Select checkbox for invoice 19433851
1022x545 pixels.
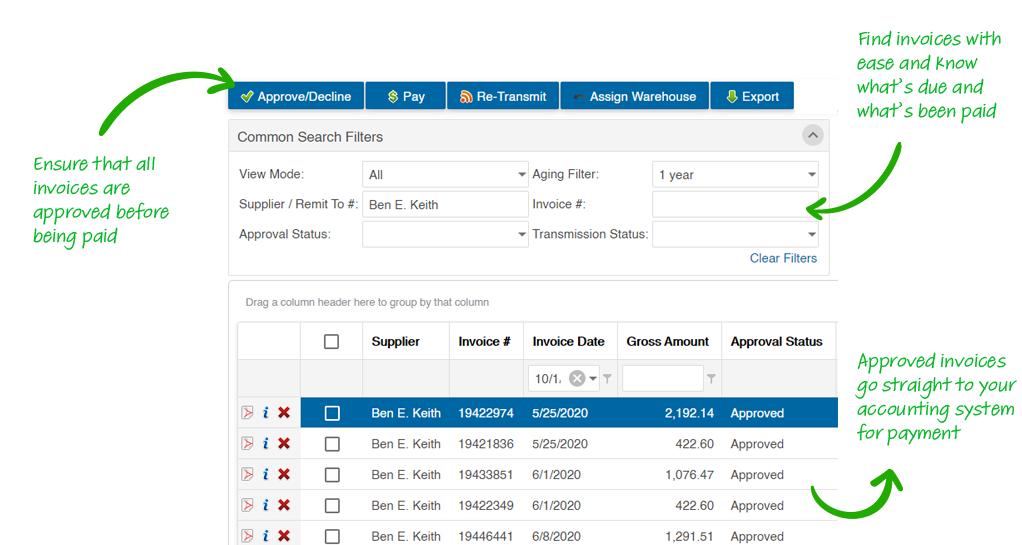coord(332,475)
